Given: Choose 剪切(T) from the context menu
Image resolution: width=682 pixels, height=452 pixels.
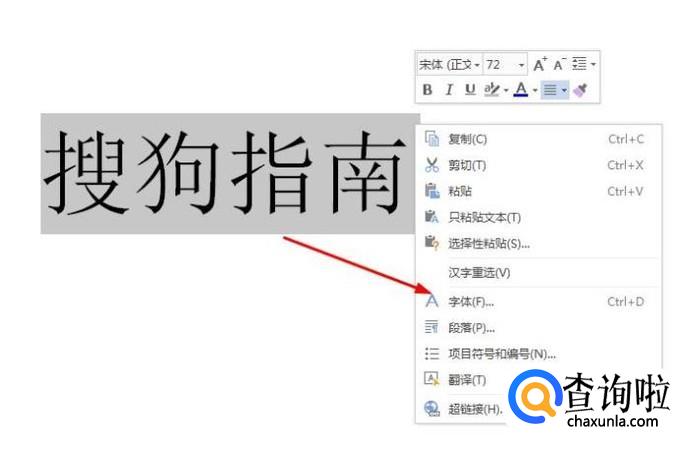Looking at the screenshot, I should pyautogui.click(x=538, y=165).
